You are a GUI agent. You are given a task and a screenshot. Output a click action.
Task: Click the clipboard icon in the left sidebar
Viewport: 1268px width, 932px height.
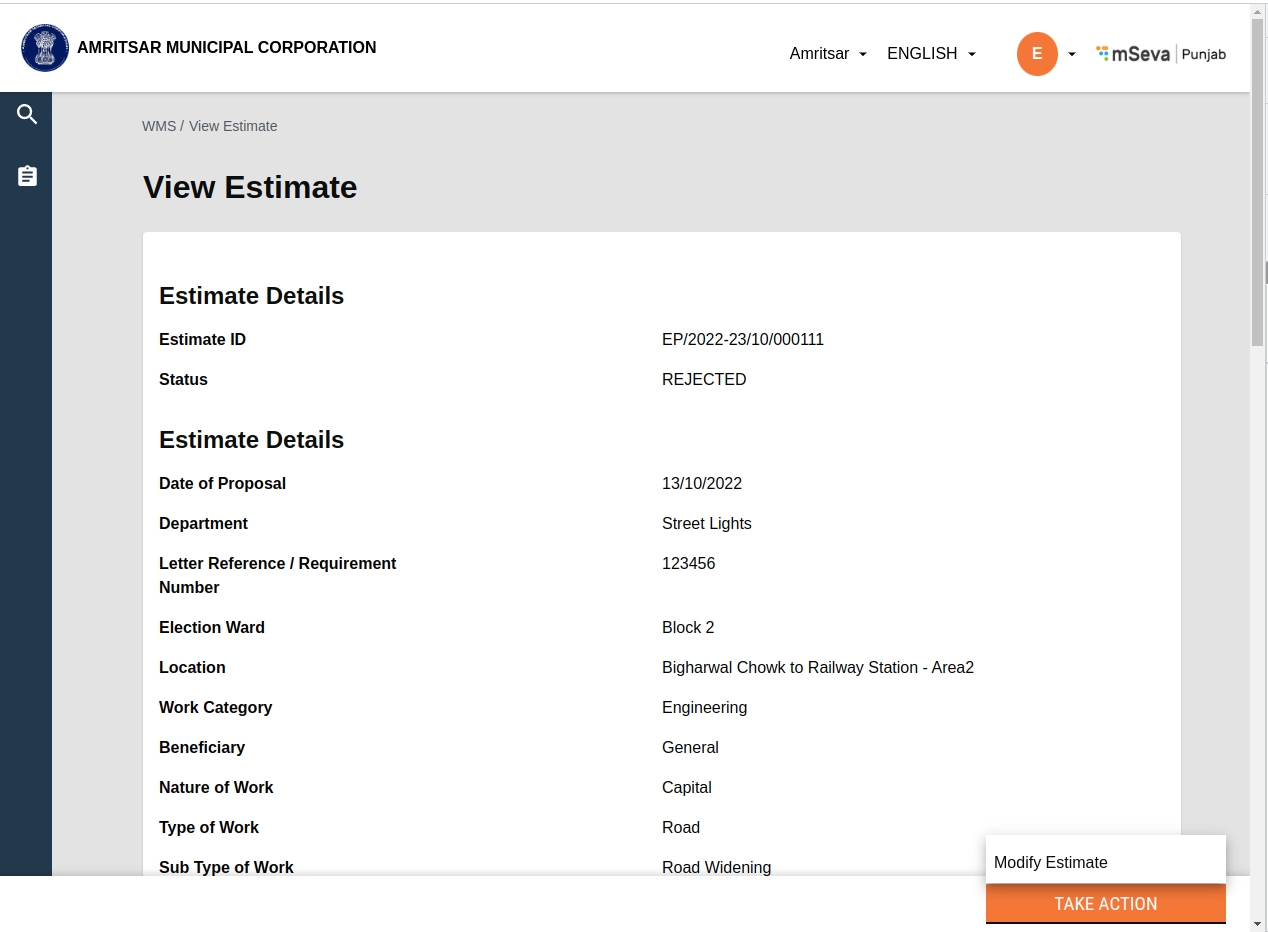pyautogui.click(x=27, y=176)
